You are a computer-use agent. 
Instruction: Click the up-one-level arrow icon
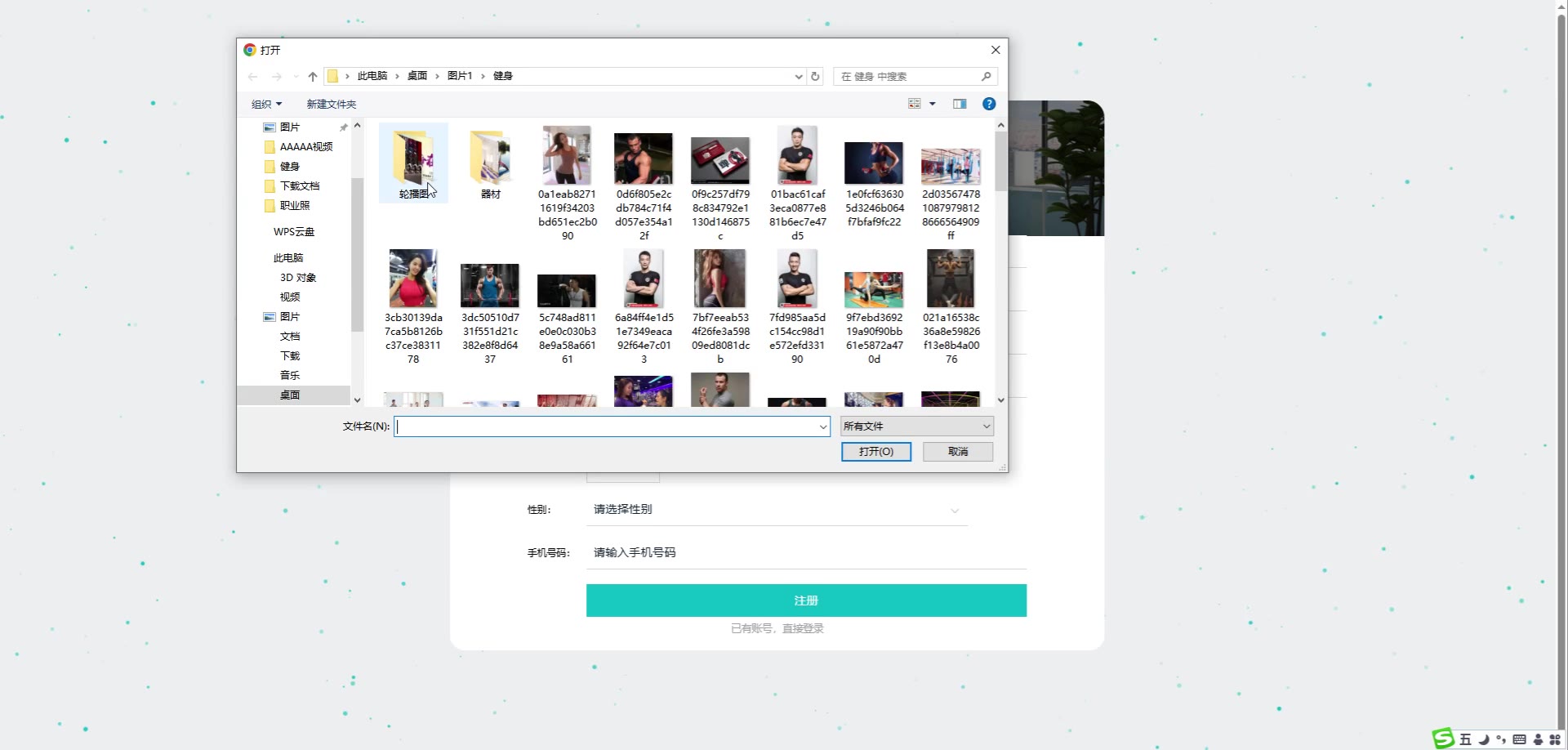coord(313,77)
